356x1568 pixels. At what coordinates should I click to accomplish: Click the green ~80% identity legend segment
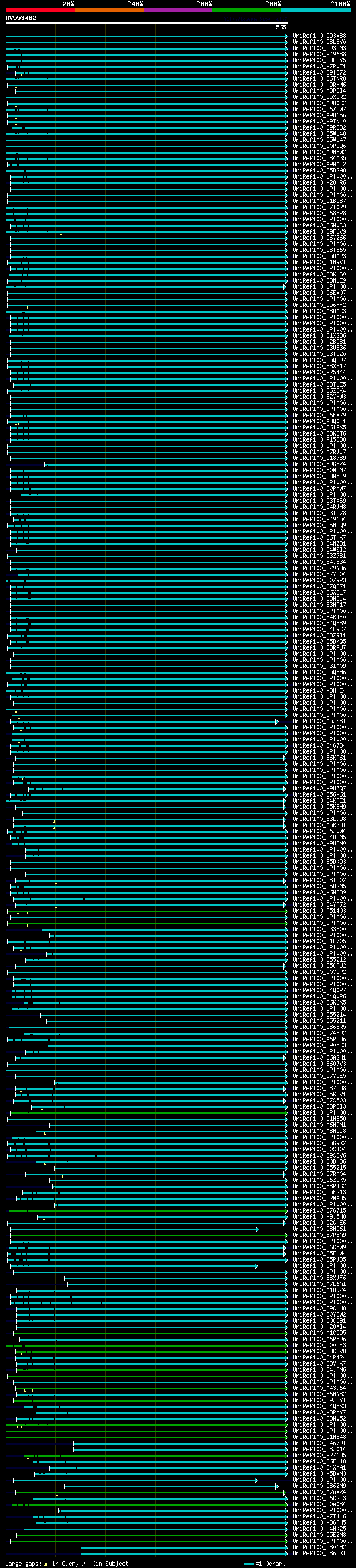246,10
